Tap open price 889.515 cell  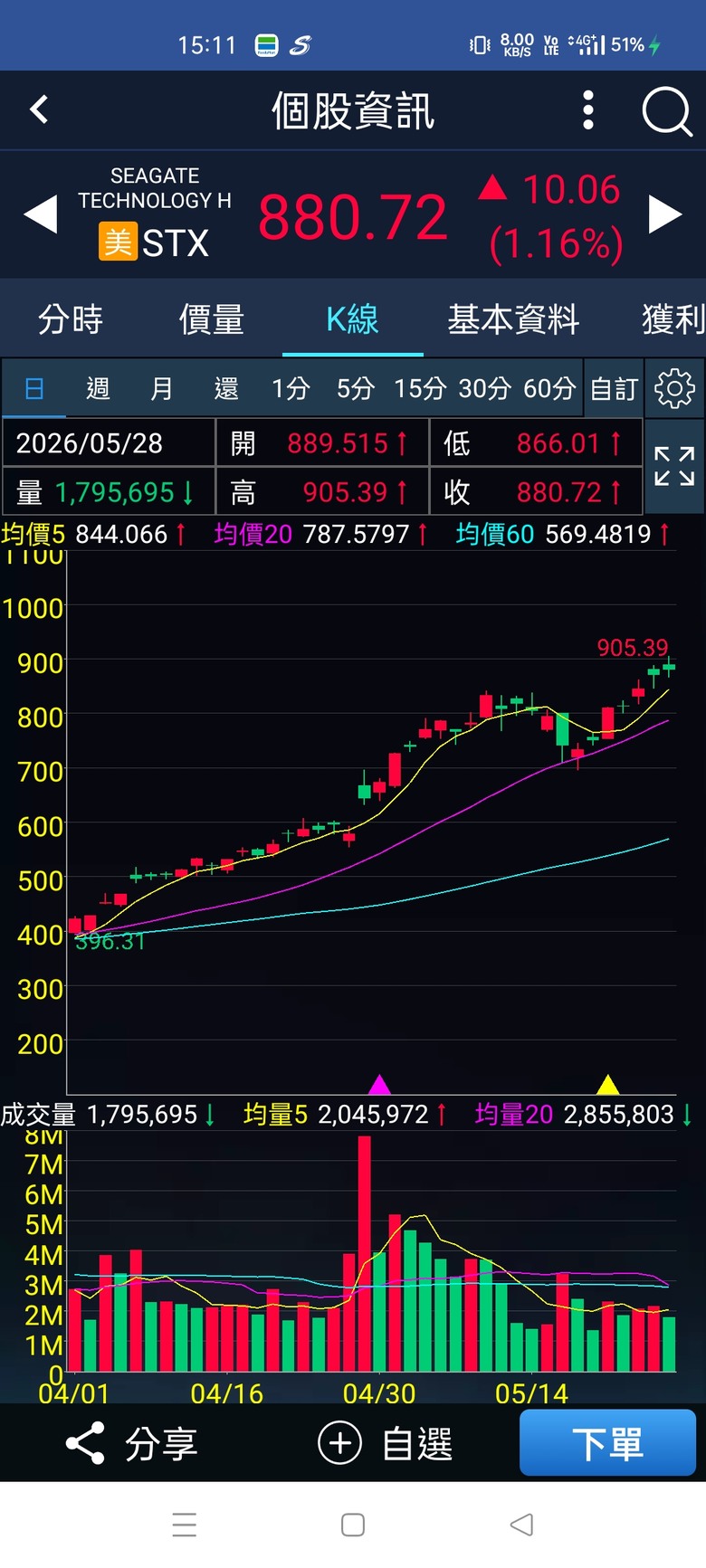tap(322, 442)
